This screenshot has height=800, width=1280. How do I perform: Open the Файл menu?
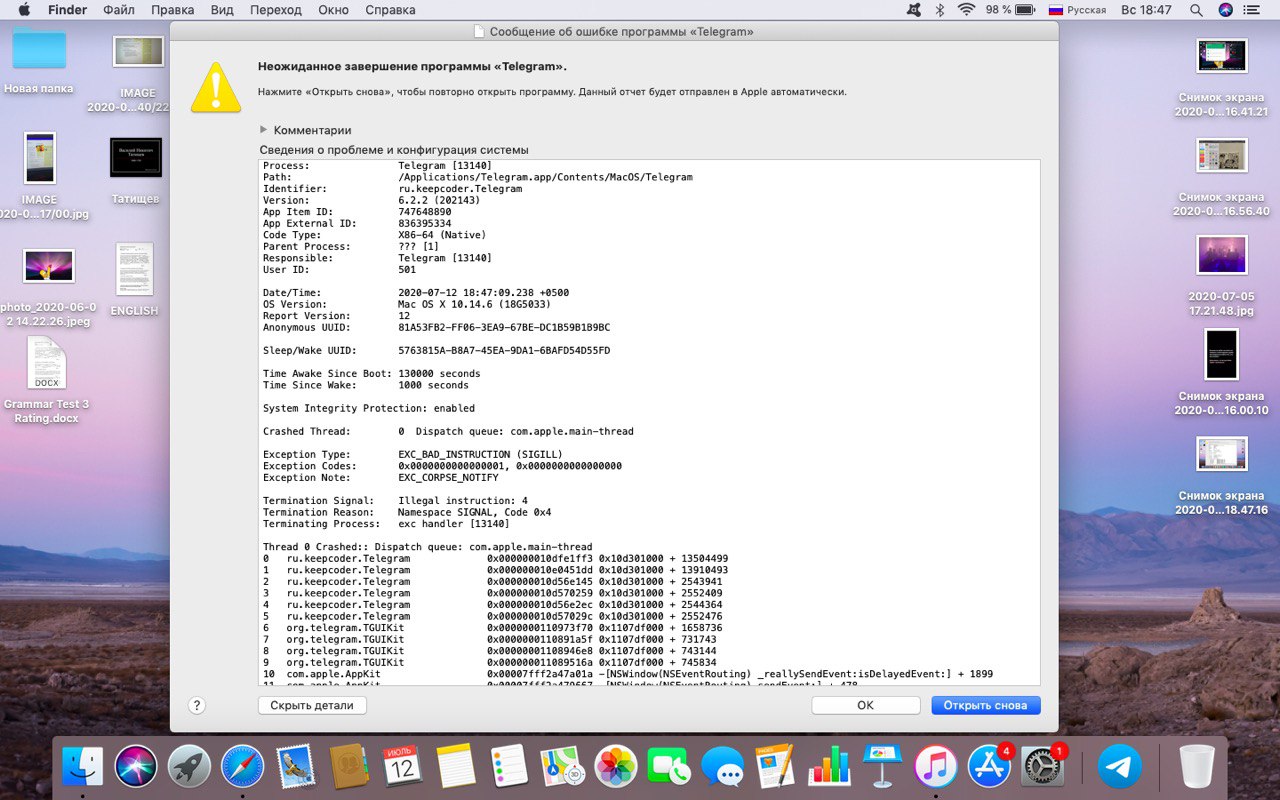(119, 10)
